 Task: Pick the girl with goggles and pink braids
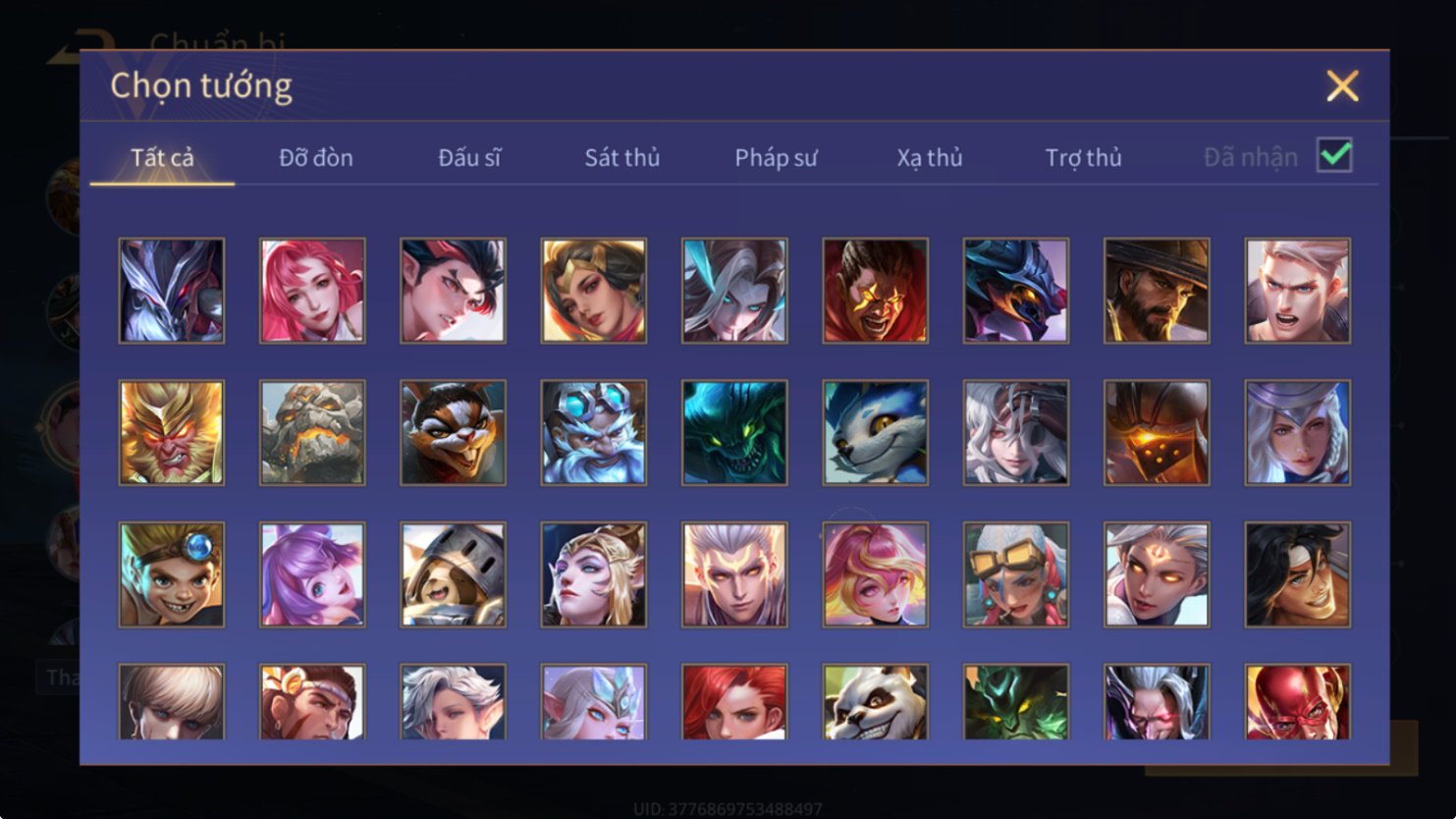(1016, 574)
